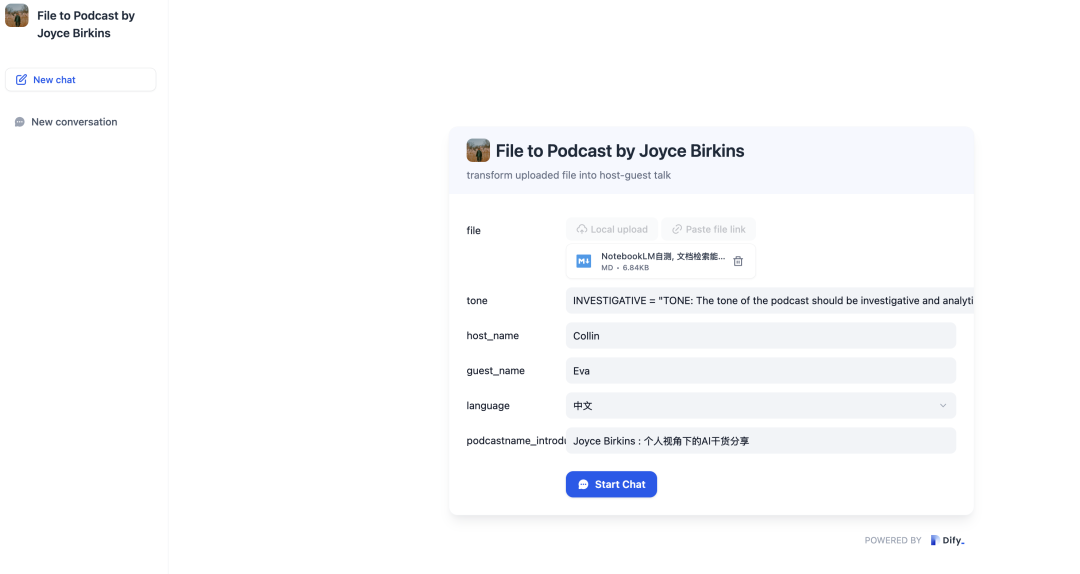Click the host_name label
Viewport: 1080px width, 574px height.
coord(492,336)
